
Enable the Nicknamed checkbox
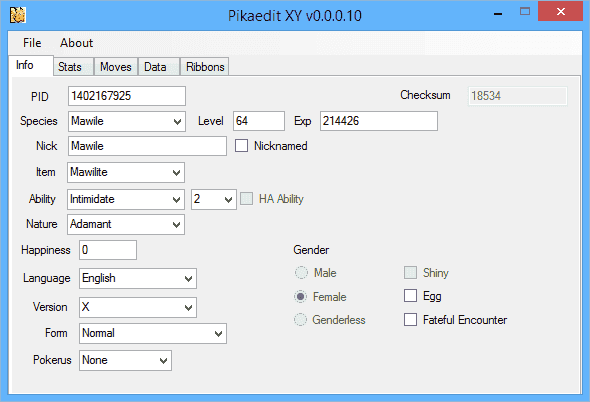242,146
